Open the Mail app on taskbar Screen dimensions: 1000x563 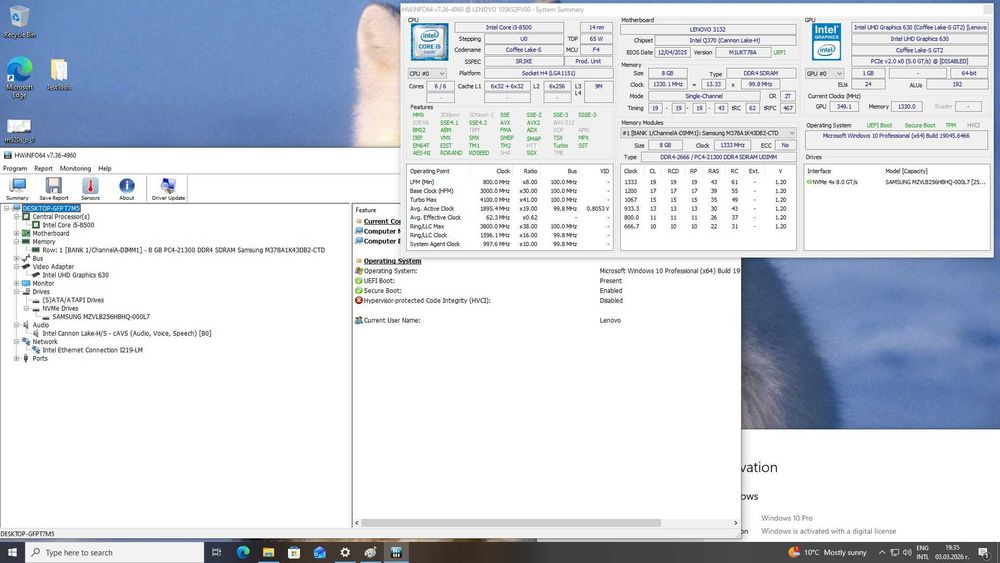(x=320, y=552)
